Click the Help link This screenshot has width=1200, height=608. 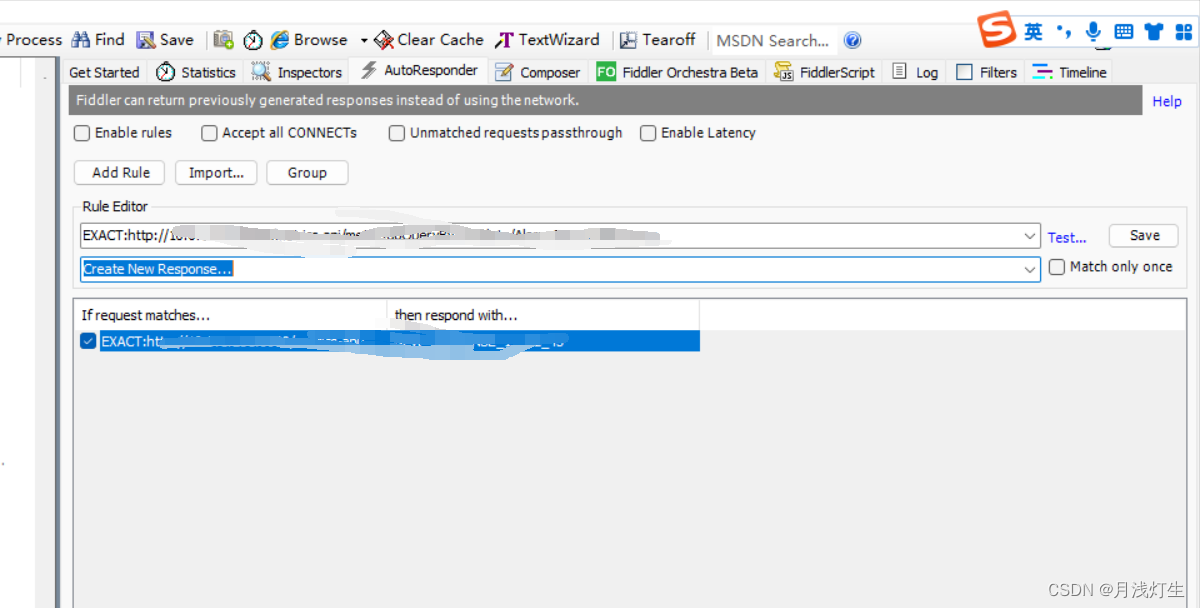click(x=1167, y=101)
